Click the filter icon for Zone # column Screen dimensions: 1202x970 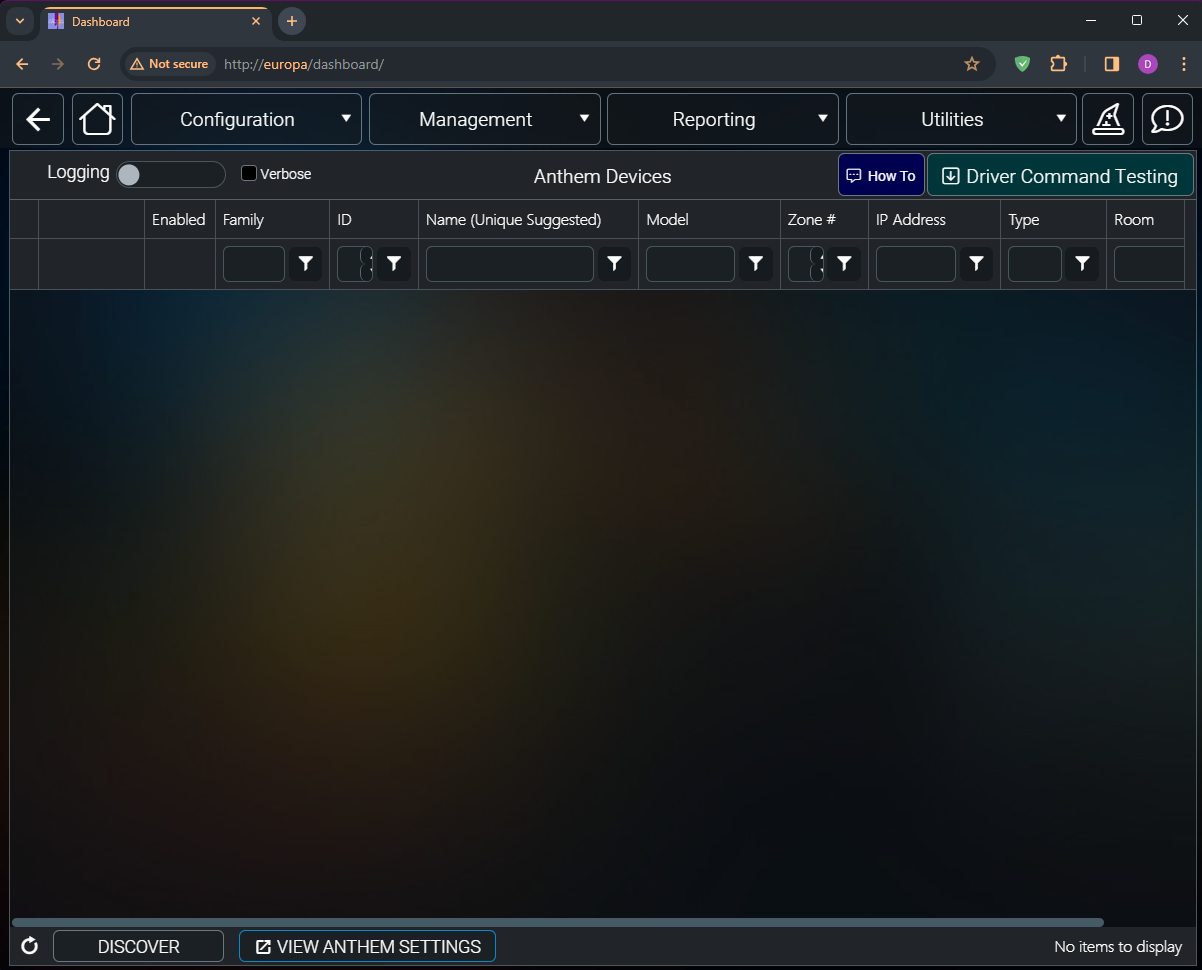[844, 264]
